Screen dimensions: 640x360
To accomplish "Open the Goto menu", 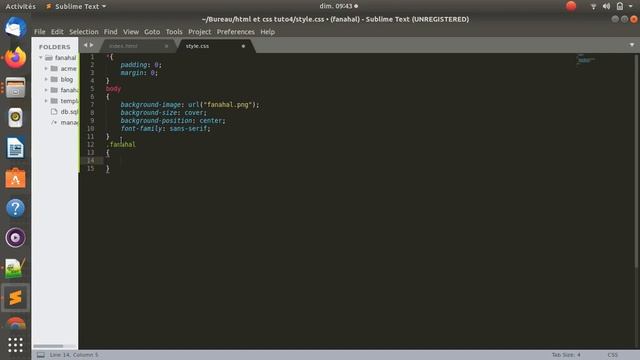I will (152, 32).
